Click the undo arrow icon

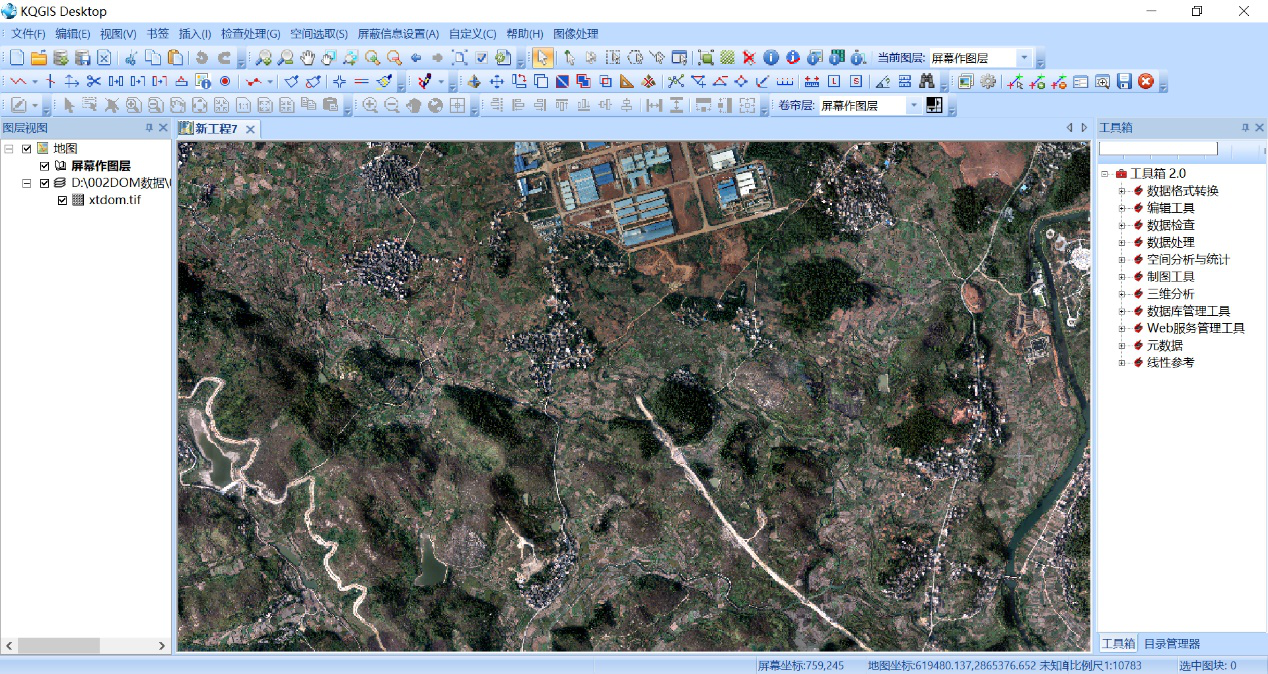tap(203, 58)
